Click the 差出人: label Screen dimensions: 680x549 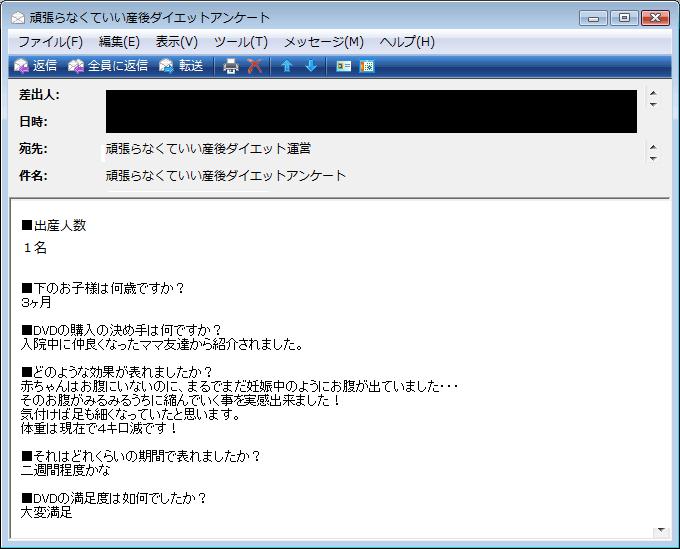(39, 95)
